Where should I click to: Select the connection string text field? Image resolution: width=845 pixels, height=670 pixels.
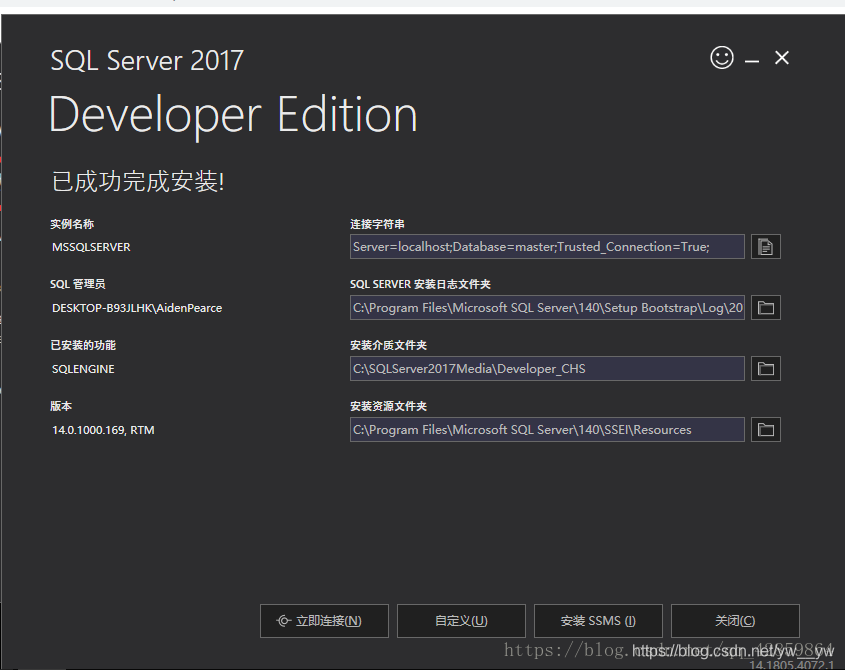pos(547,247)
